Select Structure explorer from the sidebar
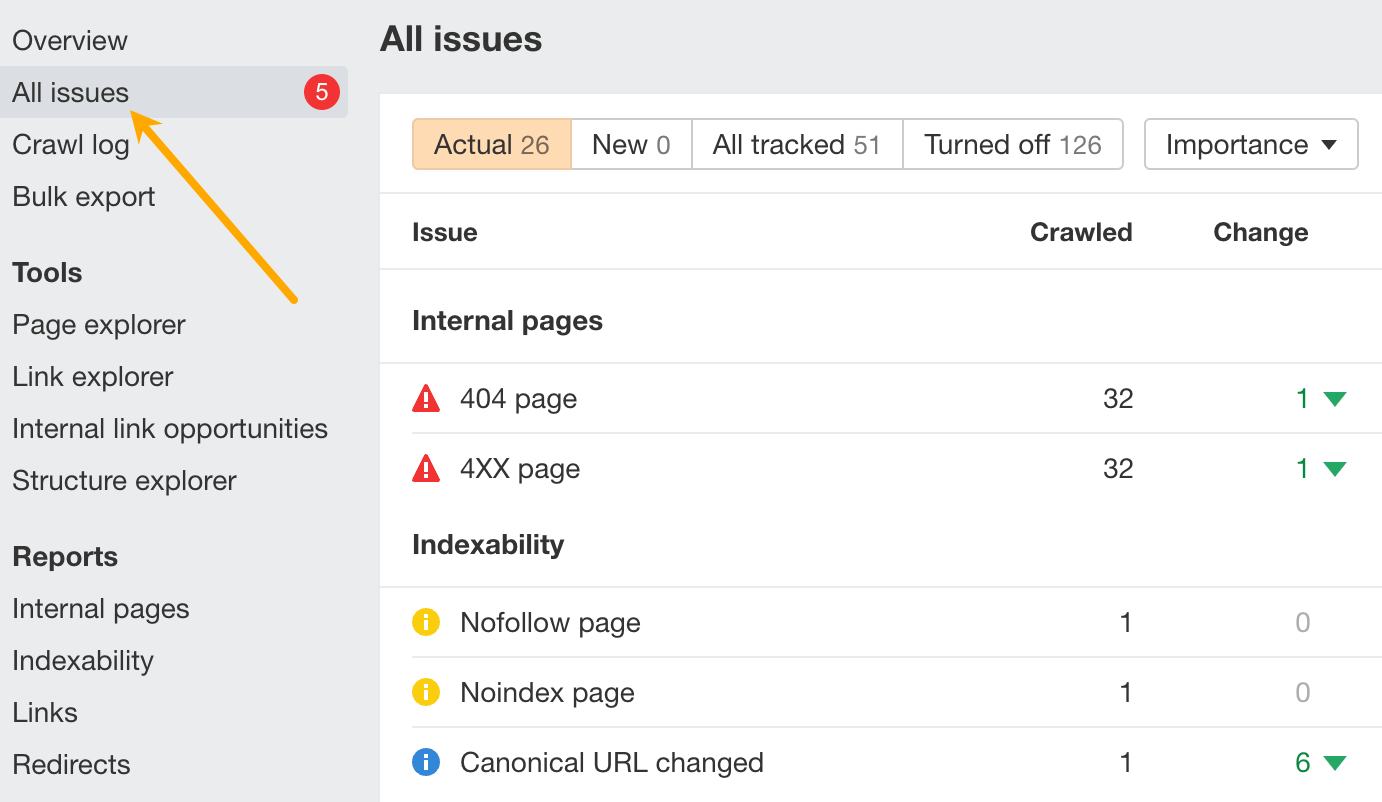The width and height of the screenshot is (1382, 802). pyautogui.click(x=124, y=480)
